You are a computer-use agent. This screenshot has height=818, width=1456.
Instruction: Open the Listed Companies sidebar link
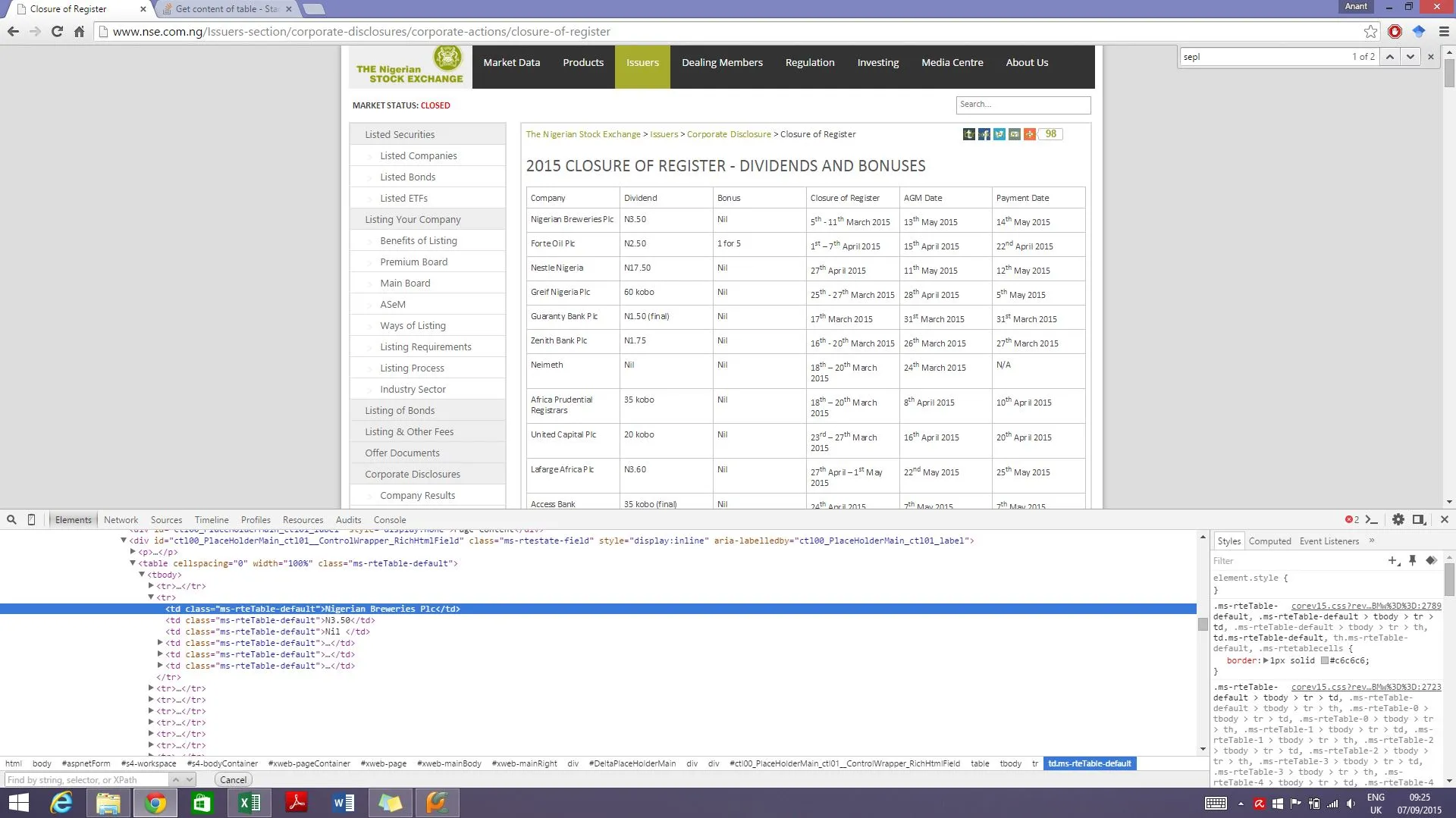coord(419,156)
